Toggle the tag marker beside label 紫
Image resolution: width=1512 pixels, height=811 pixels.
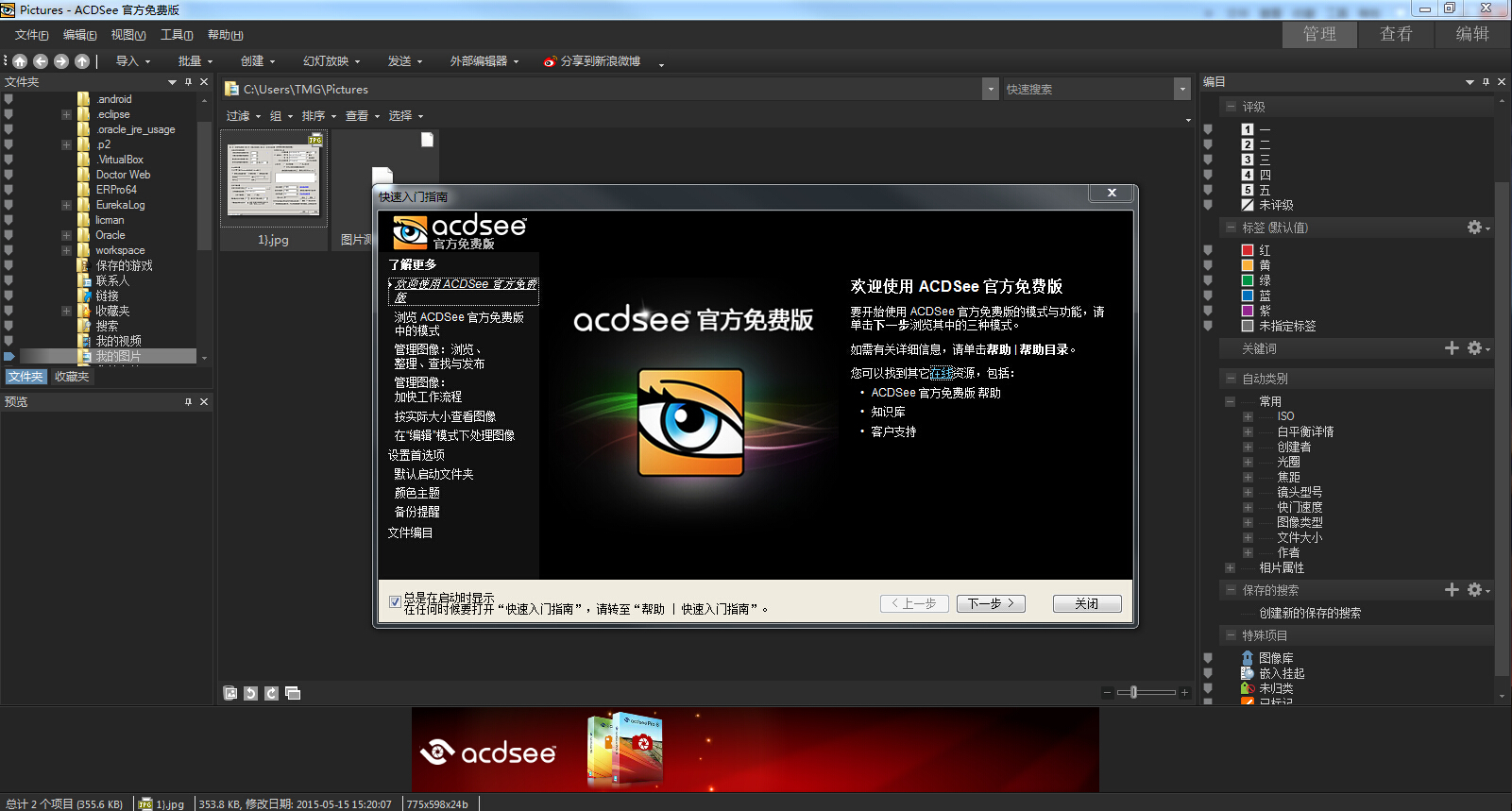tap(1208, 311)
